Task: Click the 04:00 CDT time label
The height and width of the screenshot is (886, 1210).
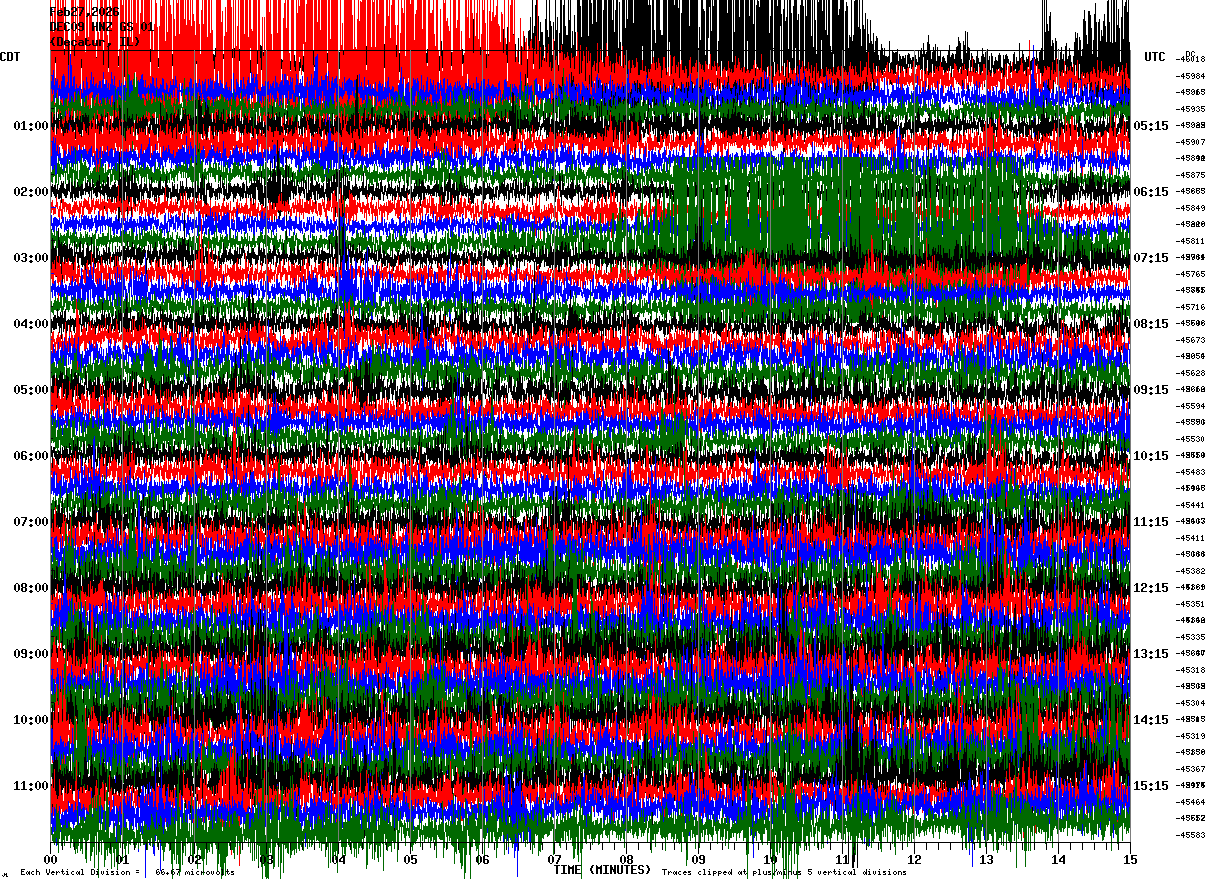Action: coord(30,324)
